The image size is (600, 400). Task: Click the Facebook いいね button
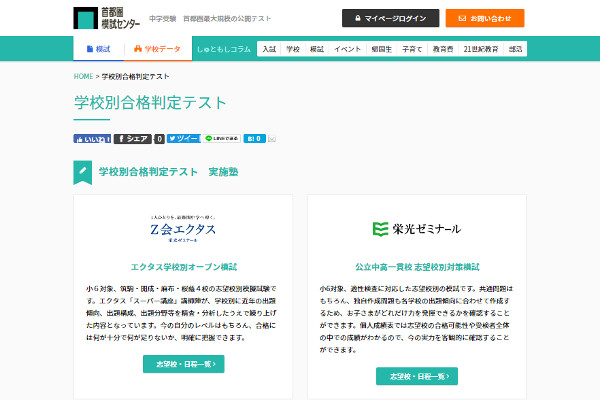[x=92, y=139]
